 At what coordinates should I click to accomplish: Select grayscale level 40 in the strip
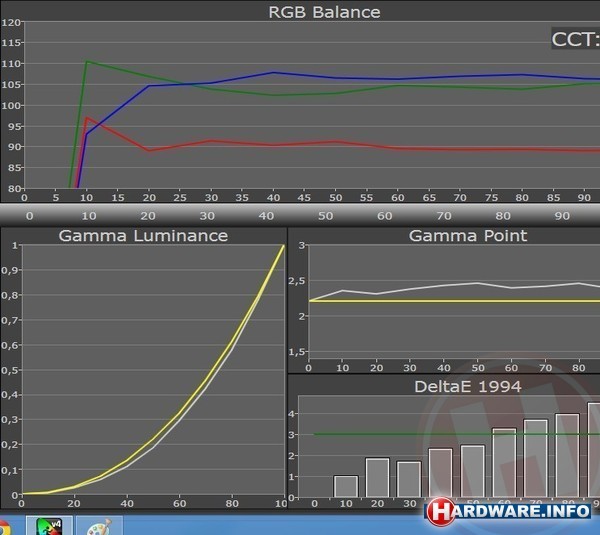266,216
